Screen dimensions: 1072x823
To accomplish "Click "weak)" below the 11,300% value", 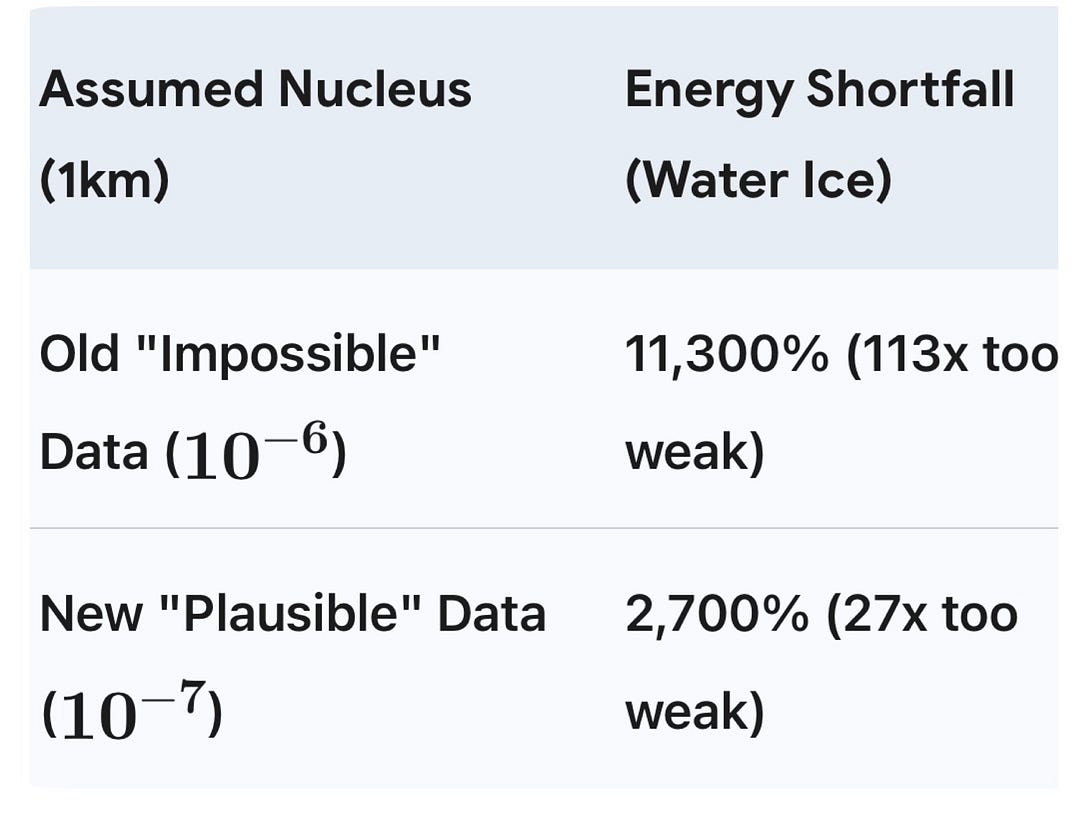I will [x=695, y=452].
